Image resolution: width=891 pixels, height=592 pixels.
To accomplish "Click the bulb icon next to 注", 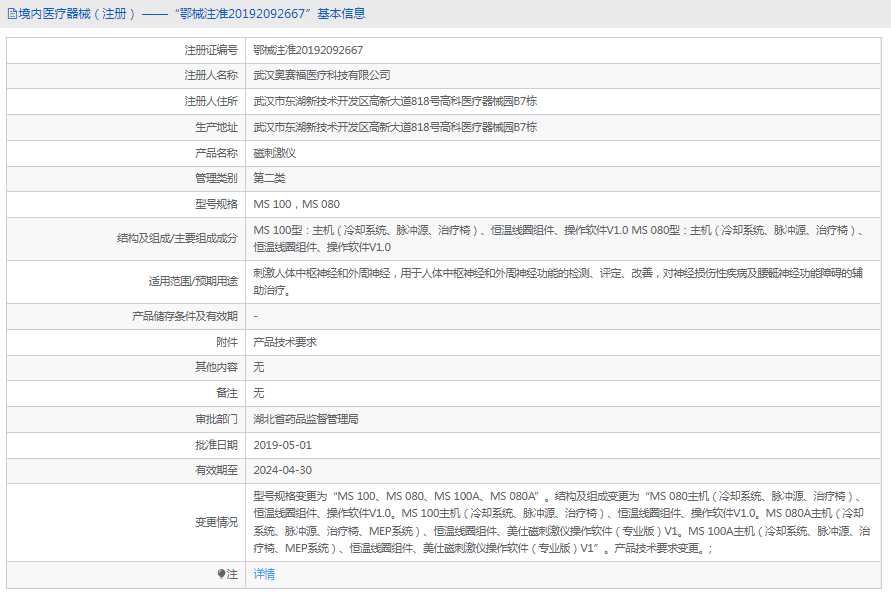I will [222, 574].
